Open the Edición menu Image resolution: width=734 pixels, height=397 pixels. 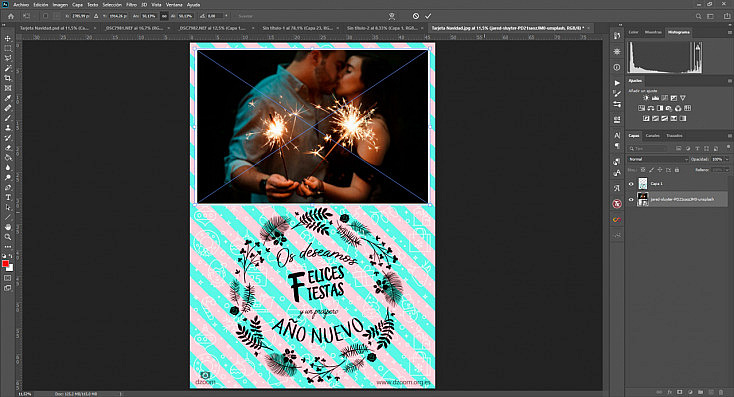coord(41,4)
